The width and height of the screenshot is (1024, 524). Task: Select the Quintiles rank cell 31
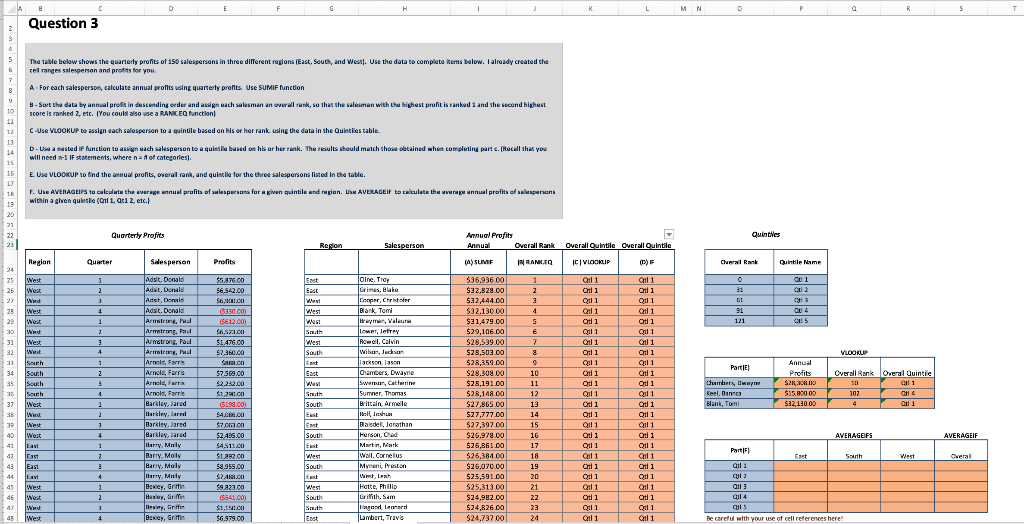[x=739, y=290]
